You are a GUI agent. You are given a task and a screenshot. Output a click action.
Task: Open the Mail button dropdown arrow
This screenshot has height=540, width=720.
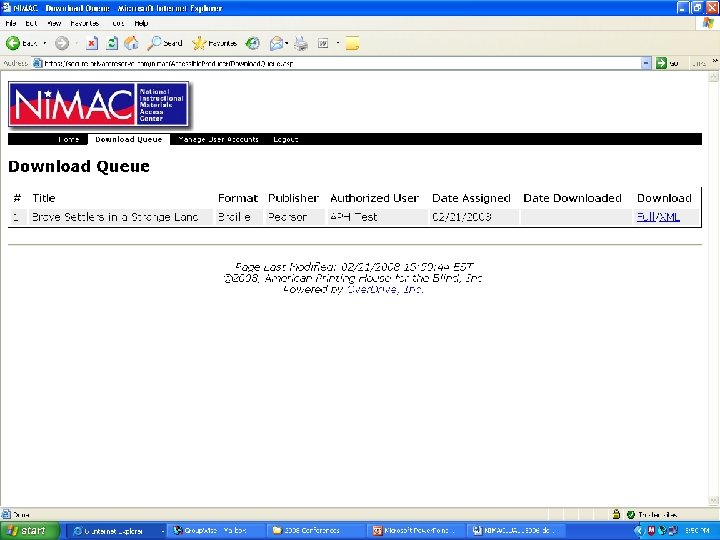coord(287,43)
